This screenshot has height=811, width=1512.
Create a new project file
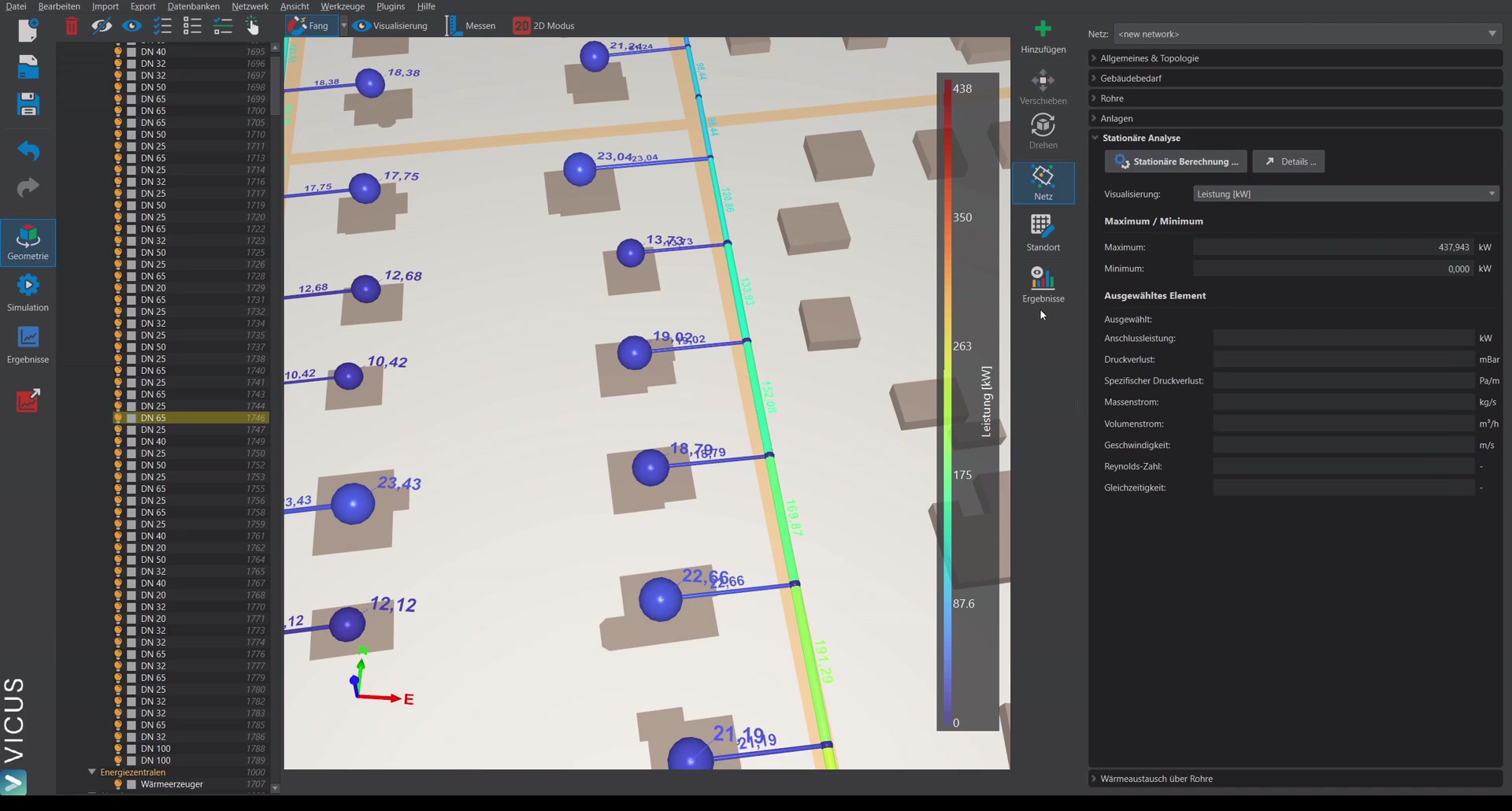pos(28,30)
